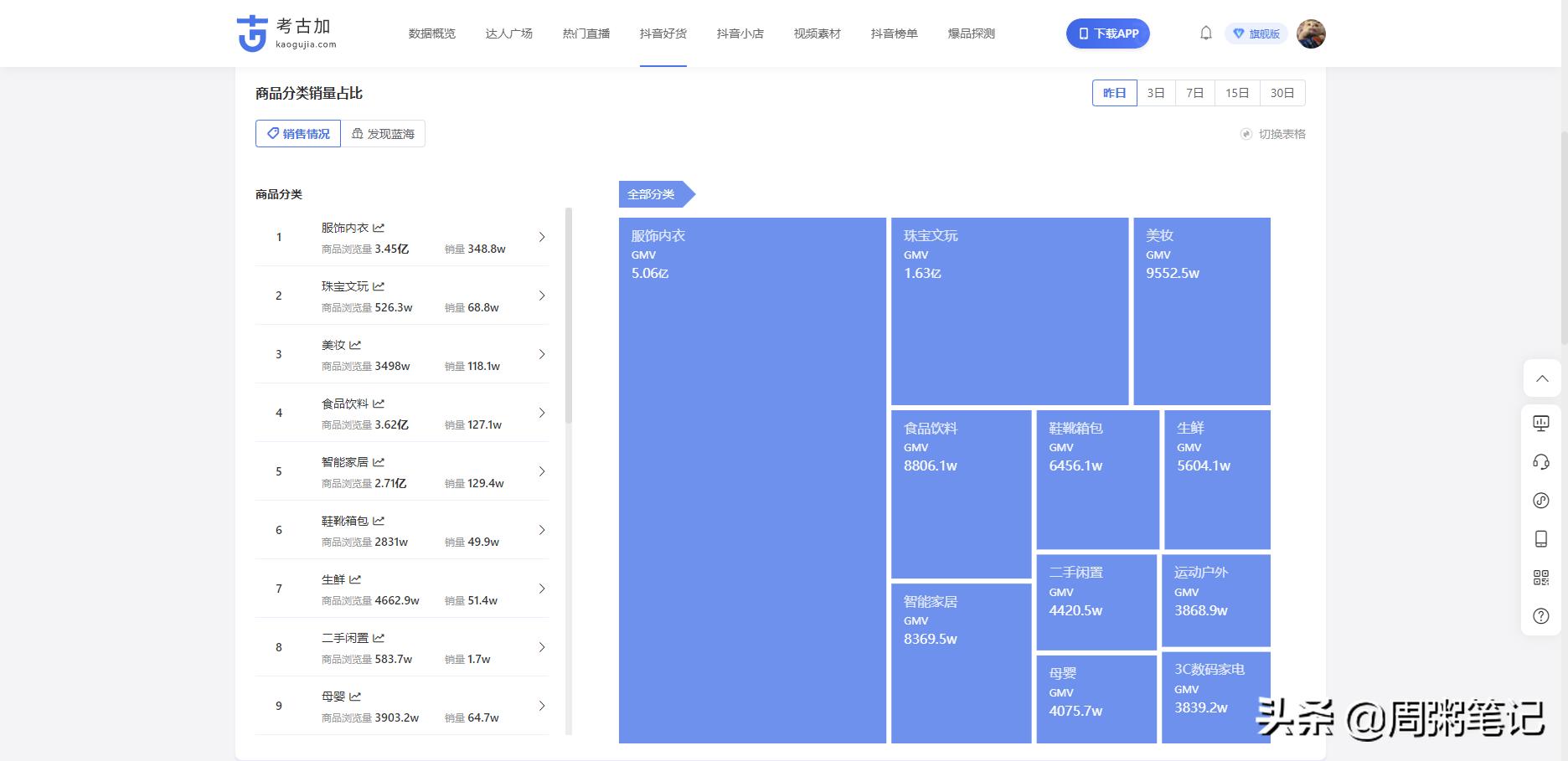
Task: Expand the 智能家居 category row chevron
Action: coord(542,471)
